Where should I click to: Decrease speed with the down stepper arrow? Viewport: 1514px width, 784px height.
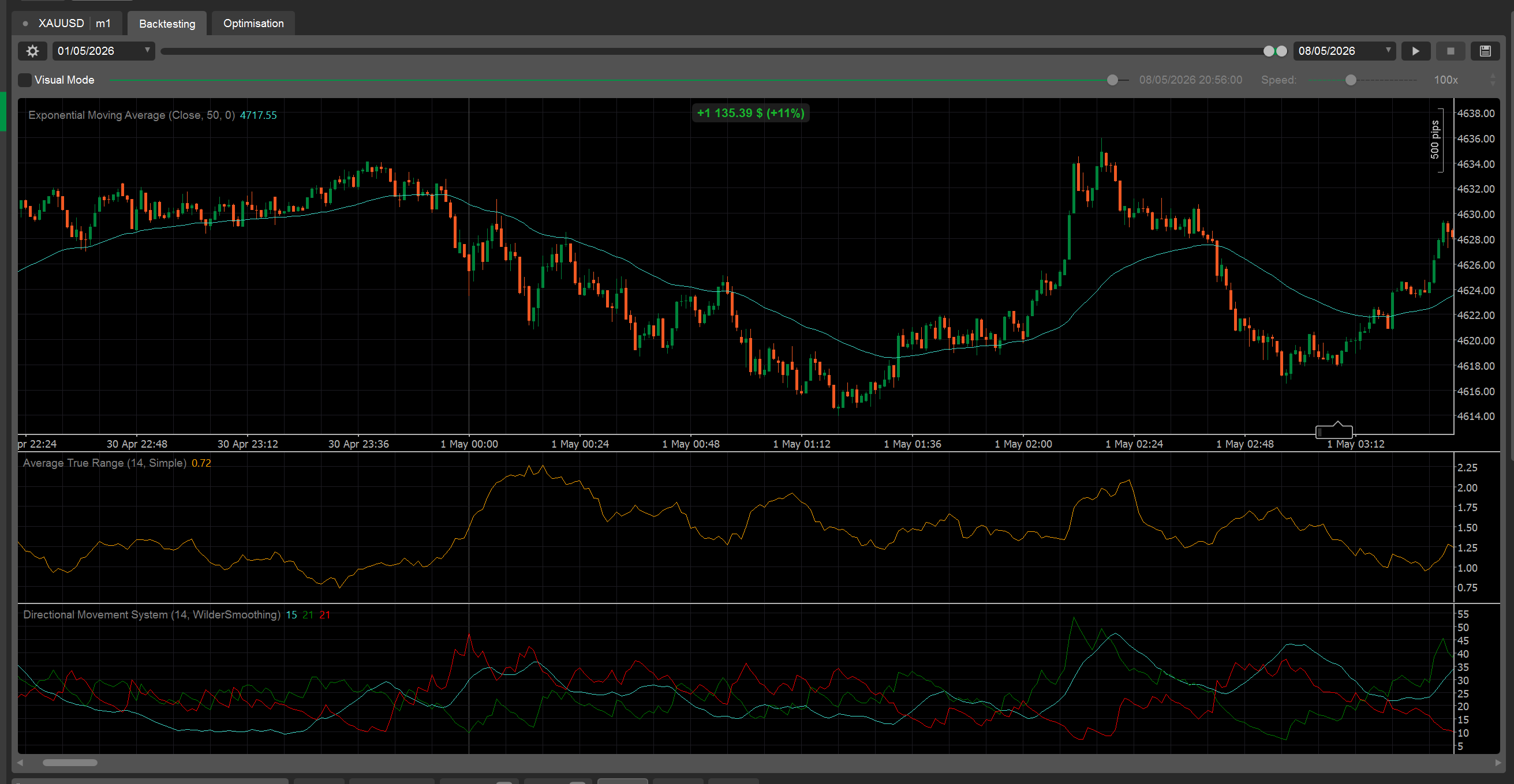click(x=1493, y=84)
